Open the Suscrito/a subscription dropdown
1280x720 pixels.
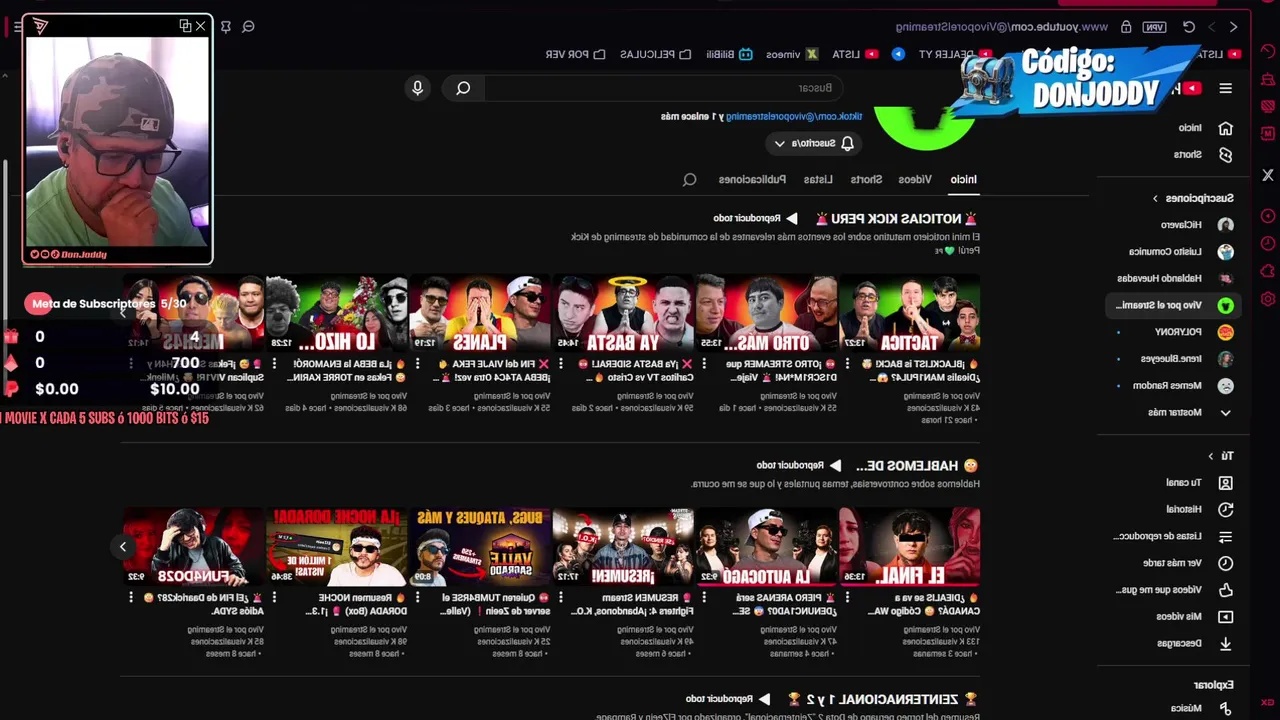(811, 144)
